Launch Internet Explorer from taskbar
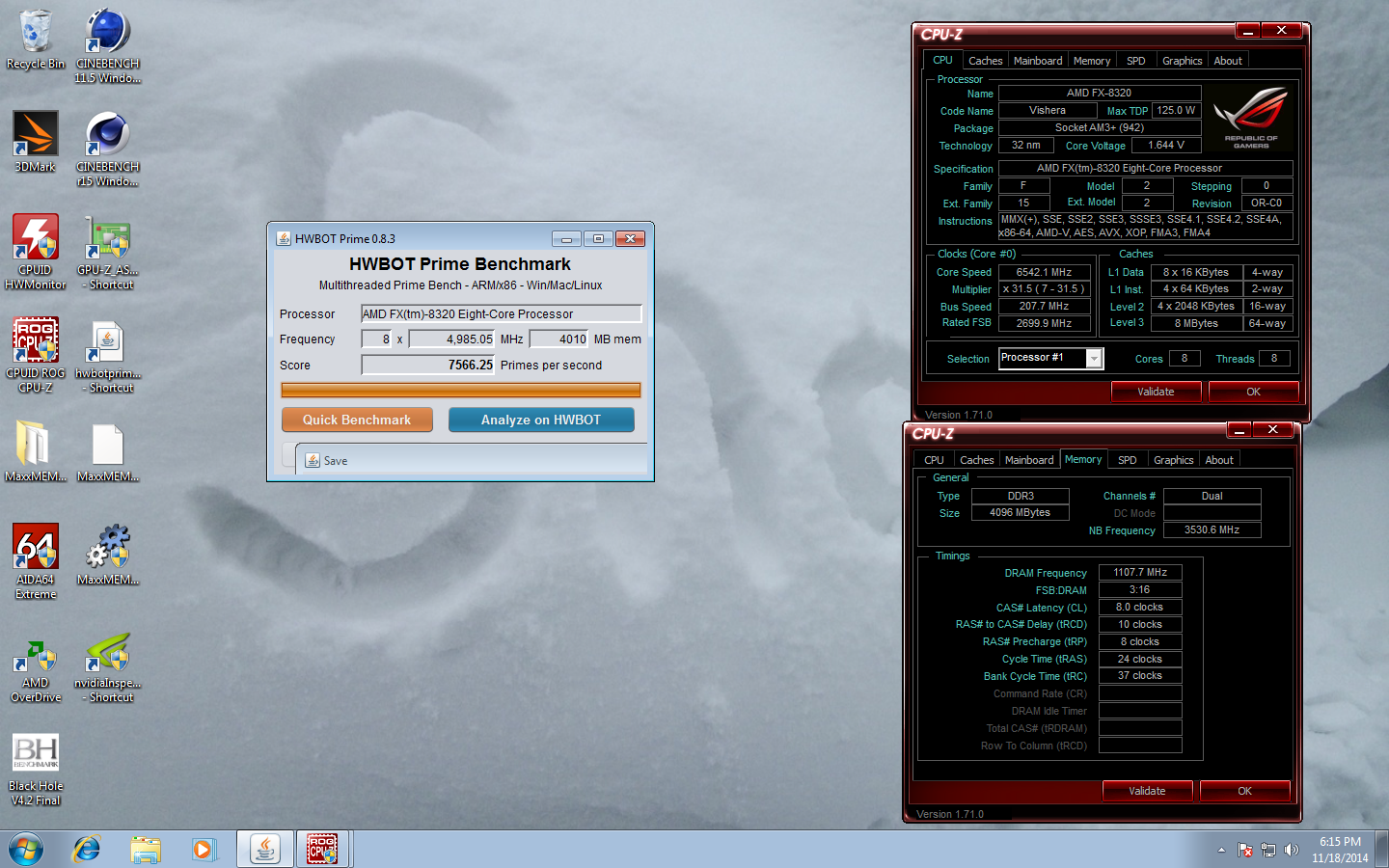1389x868 pixels. click(87, 849)
